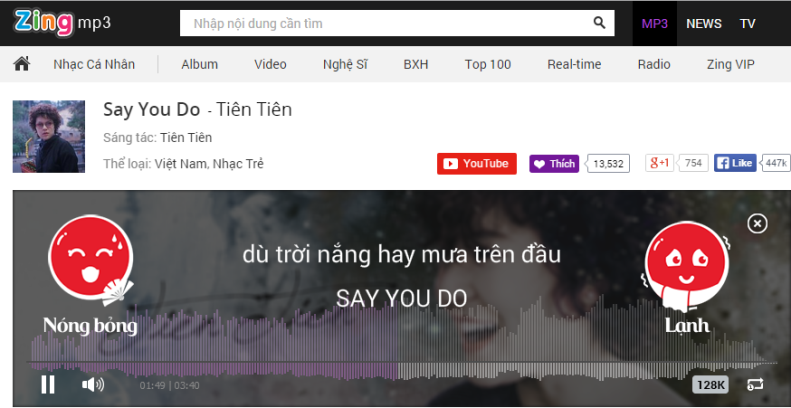Click the SAY YOU DO lyric line

402,299
